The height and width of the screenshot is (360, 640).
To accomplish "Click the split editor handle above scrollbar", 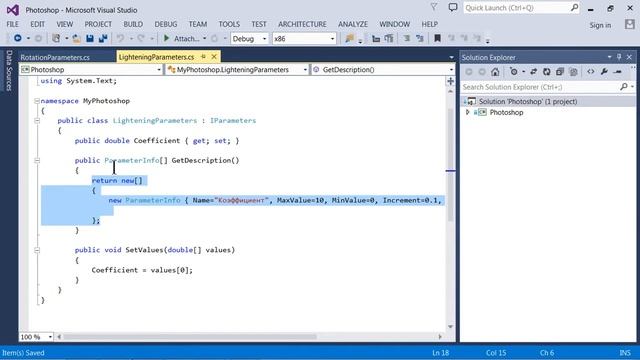I will pyautogui.click(x=451, y=81).
